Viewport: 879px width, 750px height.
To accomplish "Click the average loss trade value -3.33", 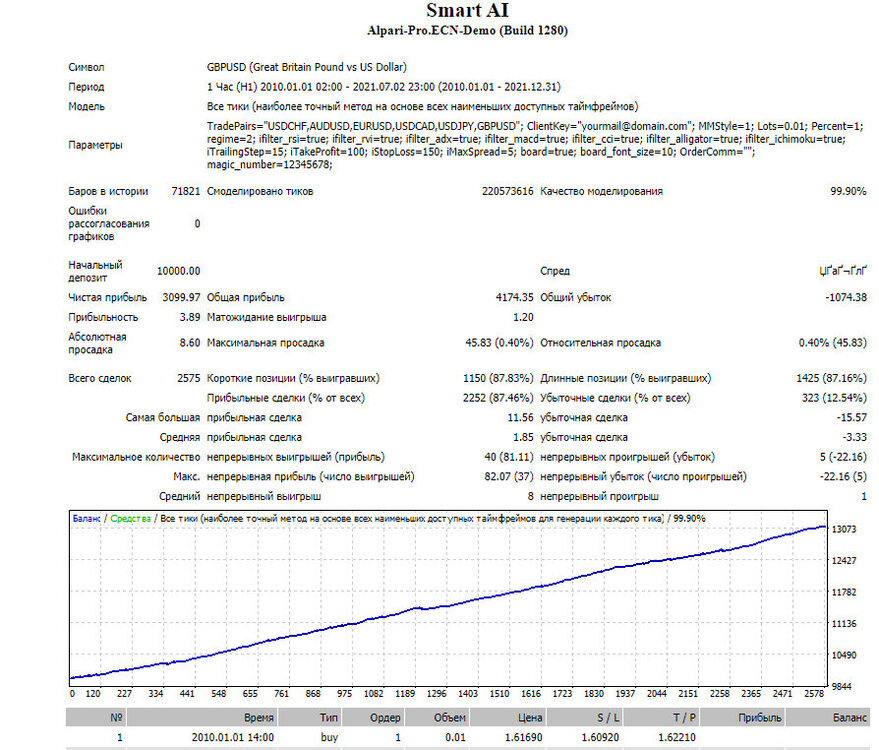I will [x=854, y=437].
